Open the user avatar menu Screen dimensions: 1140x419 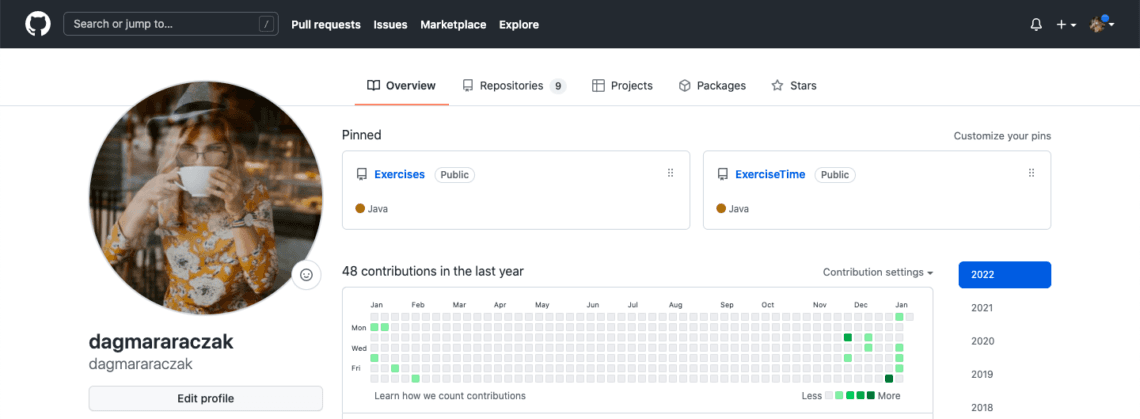click(x=1101, y=24)
